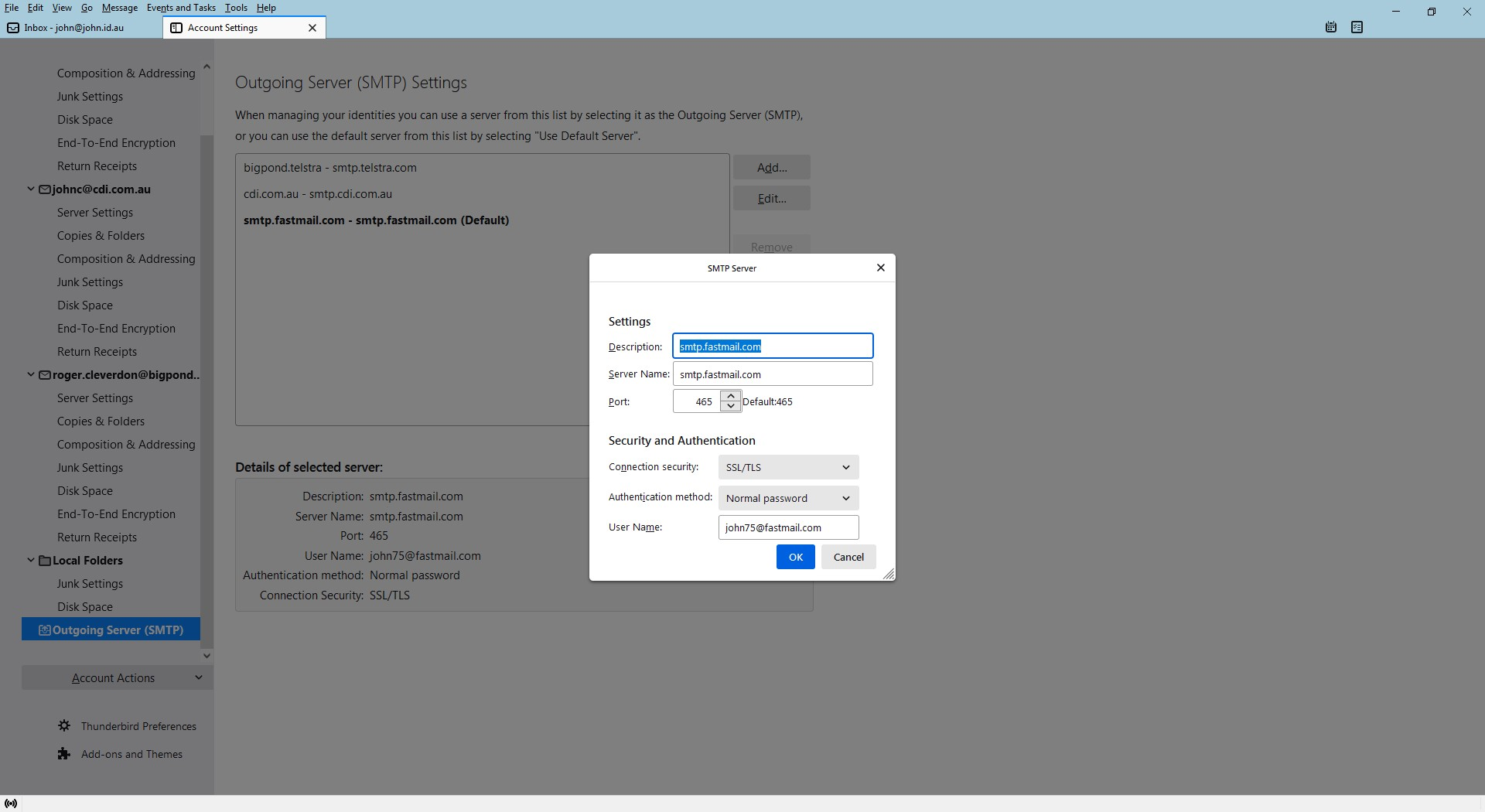
Task: Click the johnc@cdi.com.au mail envelope icon
Action: pyautogui.click(x=45, y=189)
